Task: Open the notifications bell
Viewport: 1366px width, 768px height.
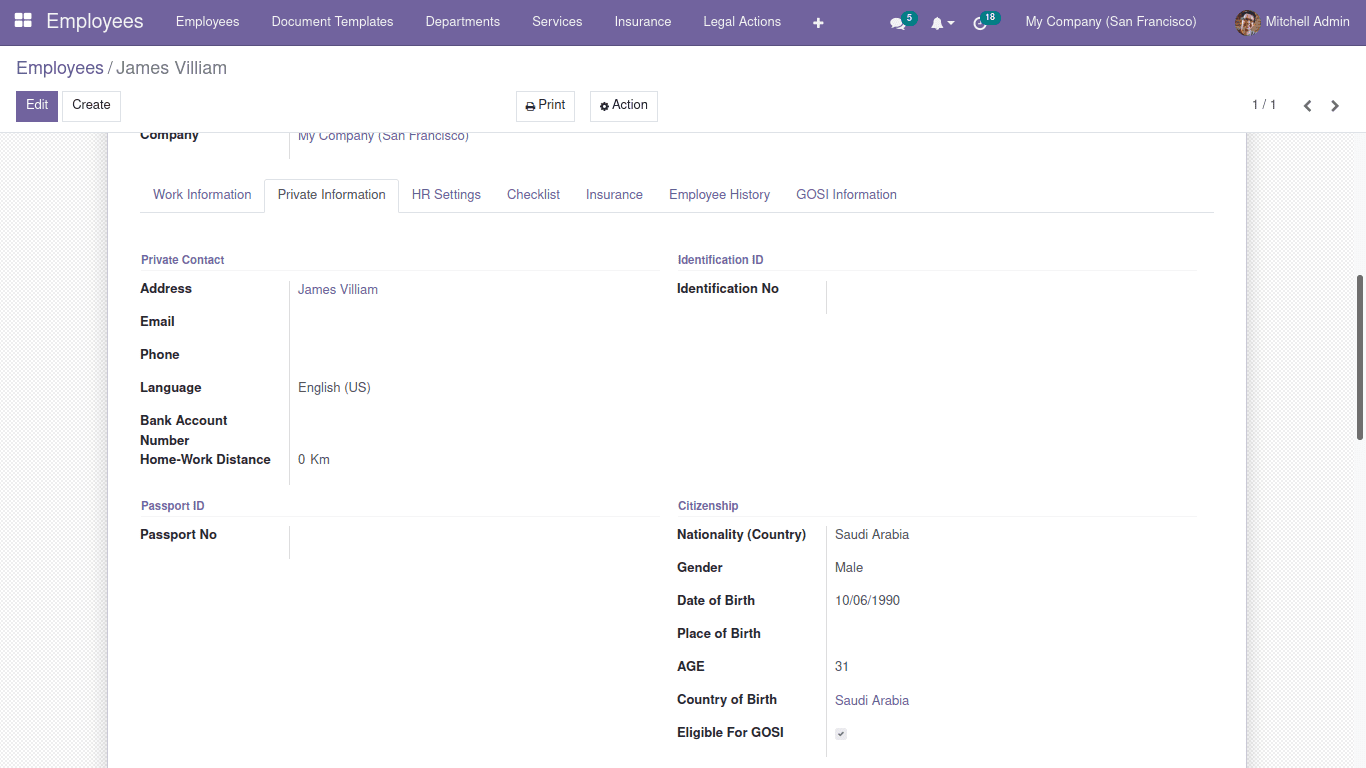Action: (x=936, y=21)
